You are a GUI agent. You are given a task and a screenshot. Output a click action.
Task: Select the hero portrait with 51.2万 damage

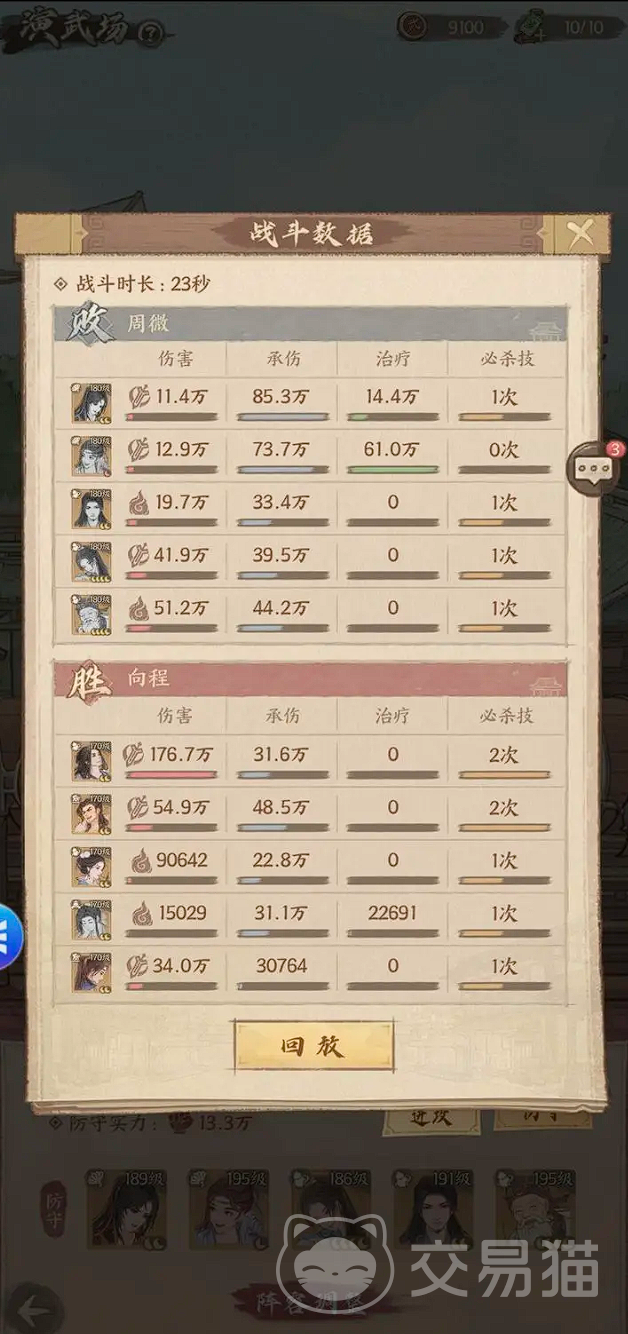coord(91,614)
